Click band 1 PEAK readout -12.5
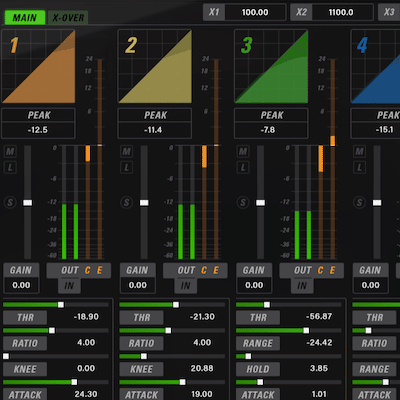 tap(38, 130)
